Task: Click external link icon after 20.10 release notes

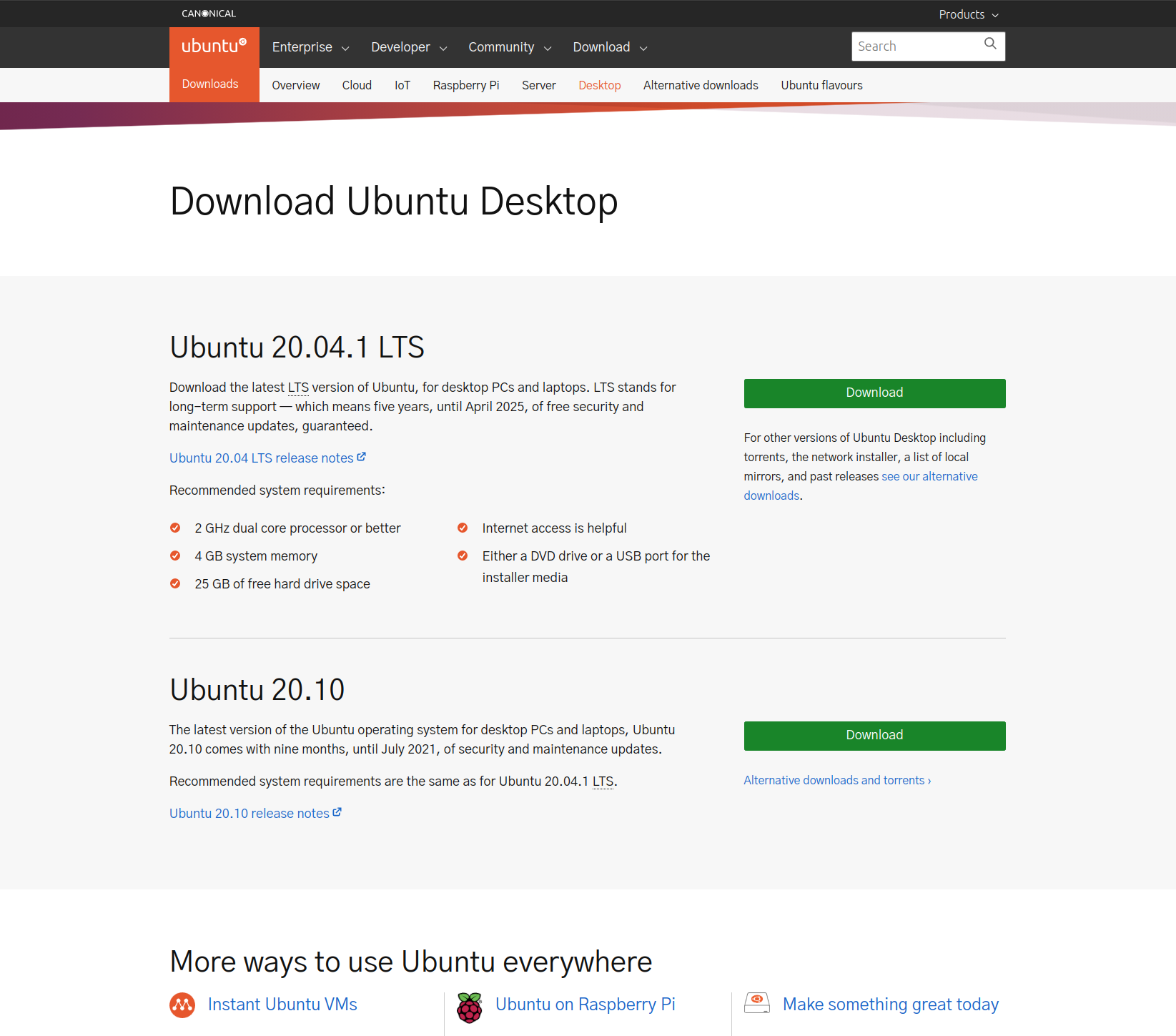Action: point(337,812)
